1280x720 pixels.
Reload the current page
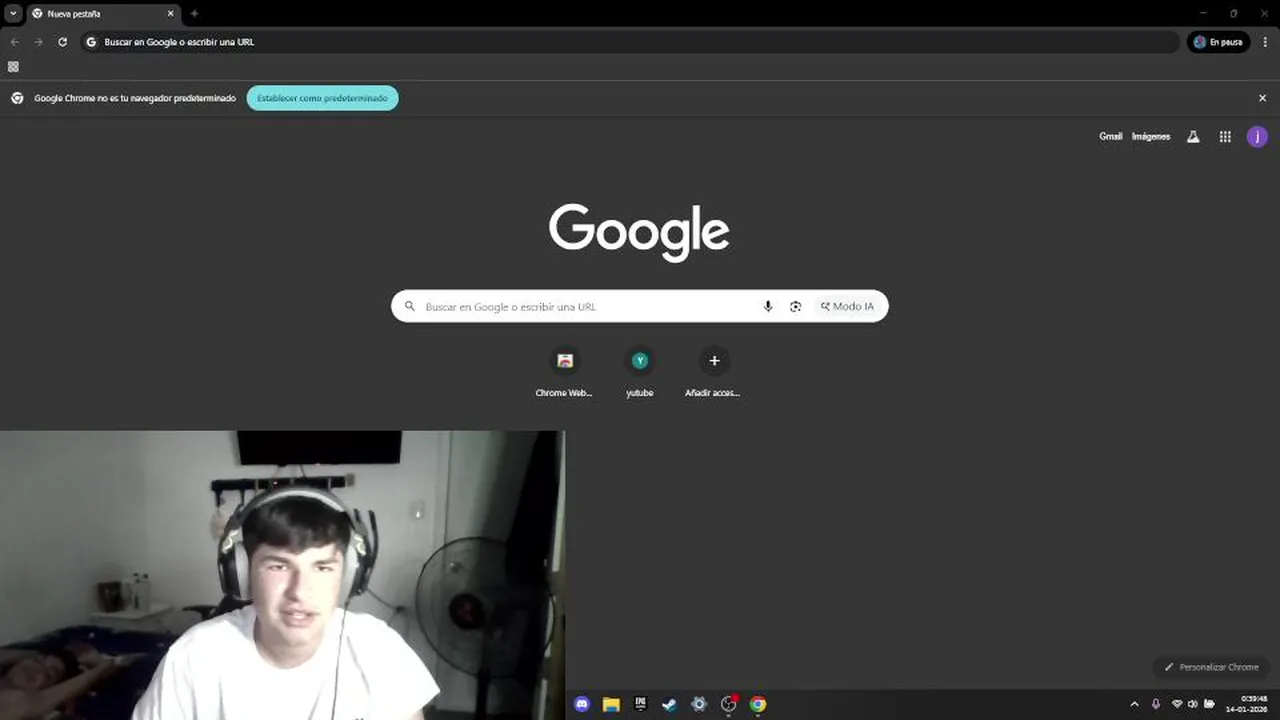click(62, 42)
